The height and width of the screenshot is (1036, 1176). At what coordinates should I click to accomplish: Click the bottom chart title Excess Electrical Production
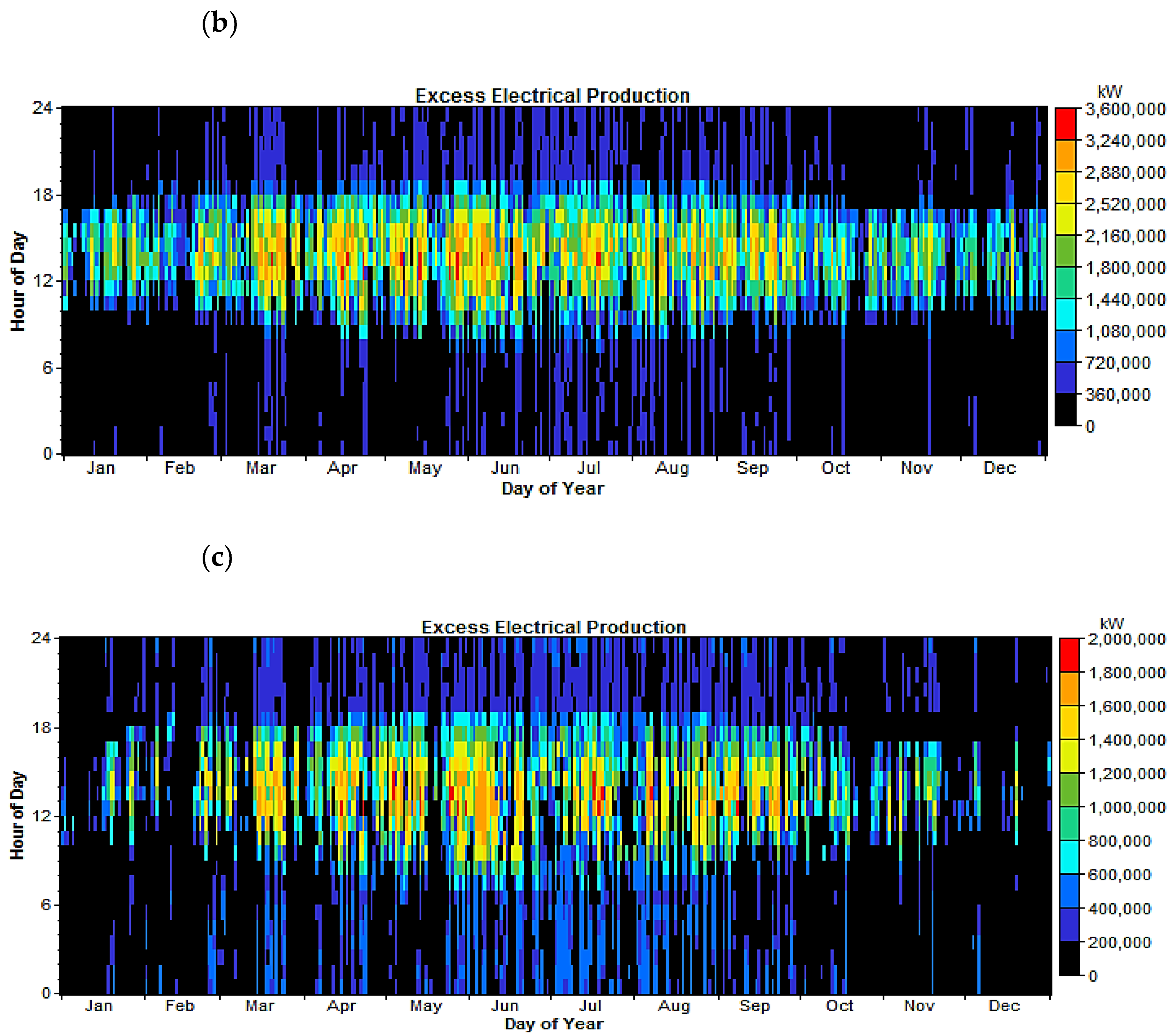tap(554, 627)
